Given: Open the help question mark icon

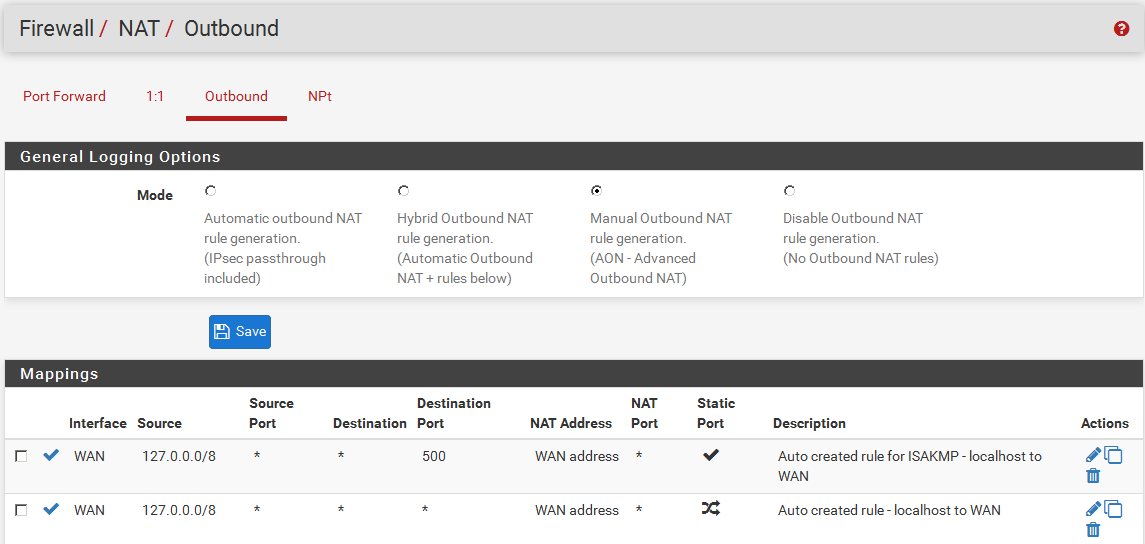Looking at the screenshot, I should click(x=1121, y=29).
